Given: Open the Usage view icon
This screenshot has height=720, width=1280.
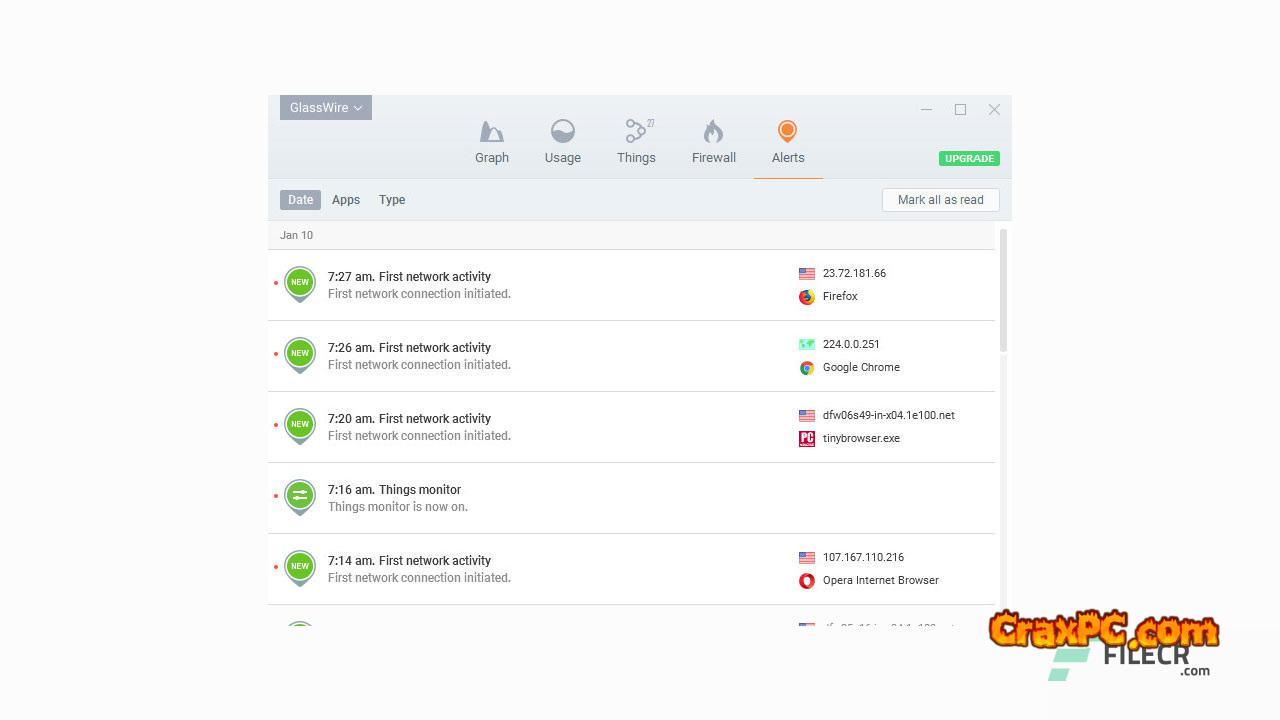Looking at the screenshot, I should (562, 132).
